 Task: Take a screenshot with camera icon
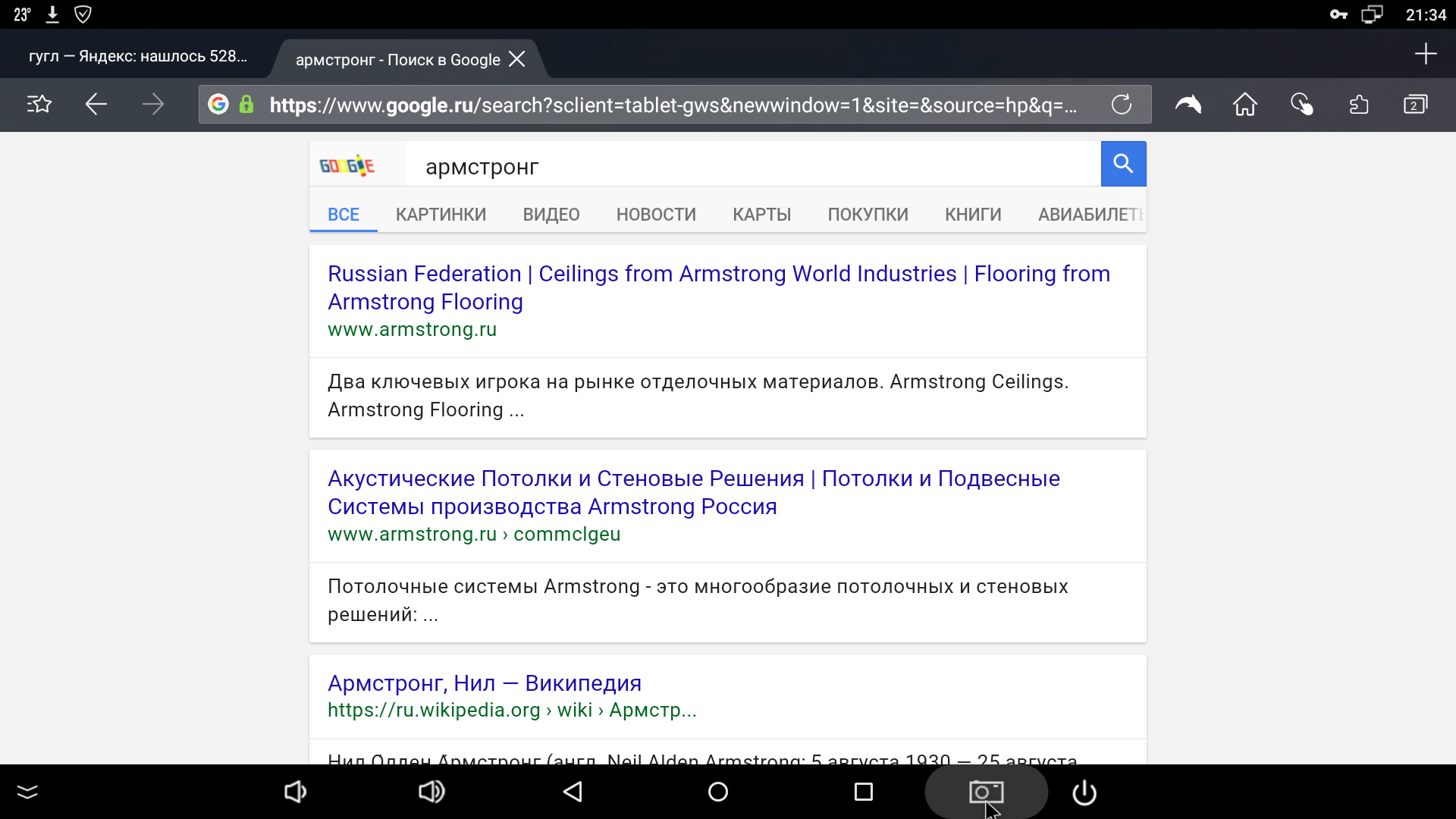[x=986, y=792]
